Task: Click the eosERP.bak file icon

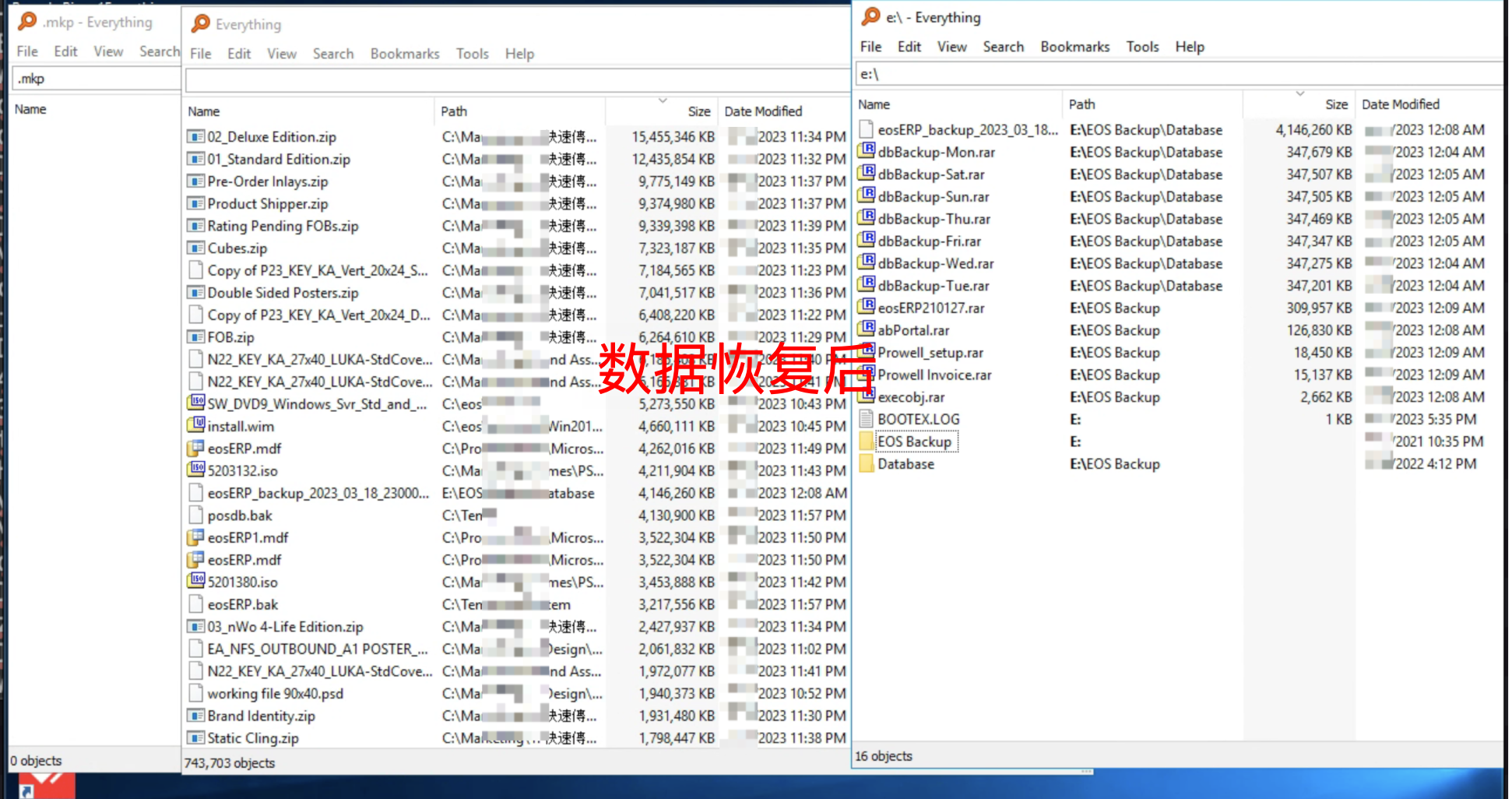Action: [195, 604]
